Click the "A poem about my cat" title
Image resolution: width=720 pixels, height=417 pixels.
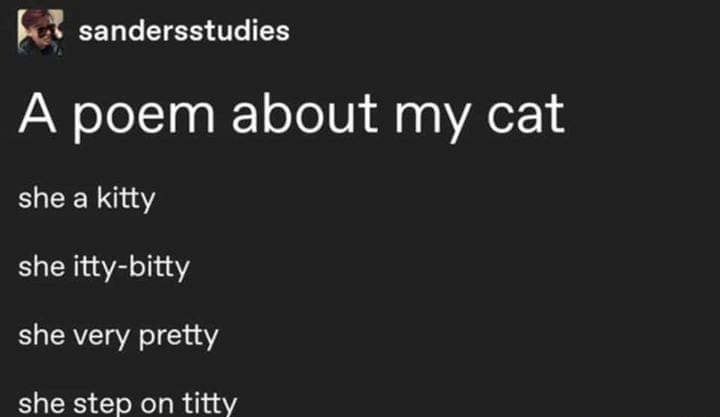(x=292, y=116)
